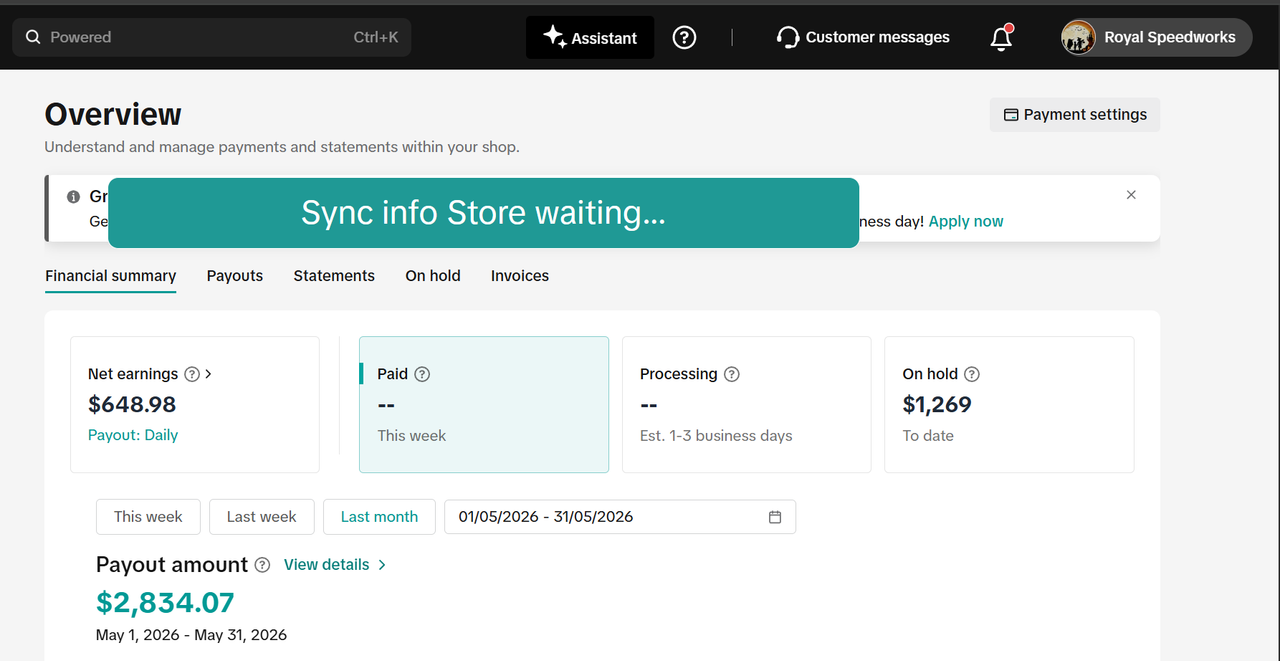Click the Payout amount info icon

pyautogui.click(x=262, y=565)
